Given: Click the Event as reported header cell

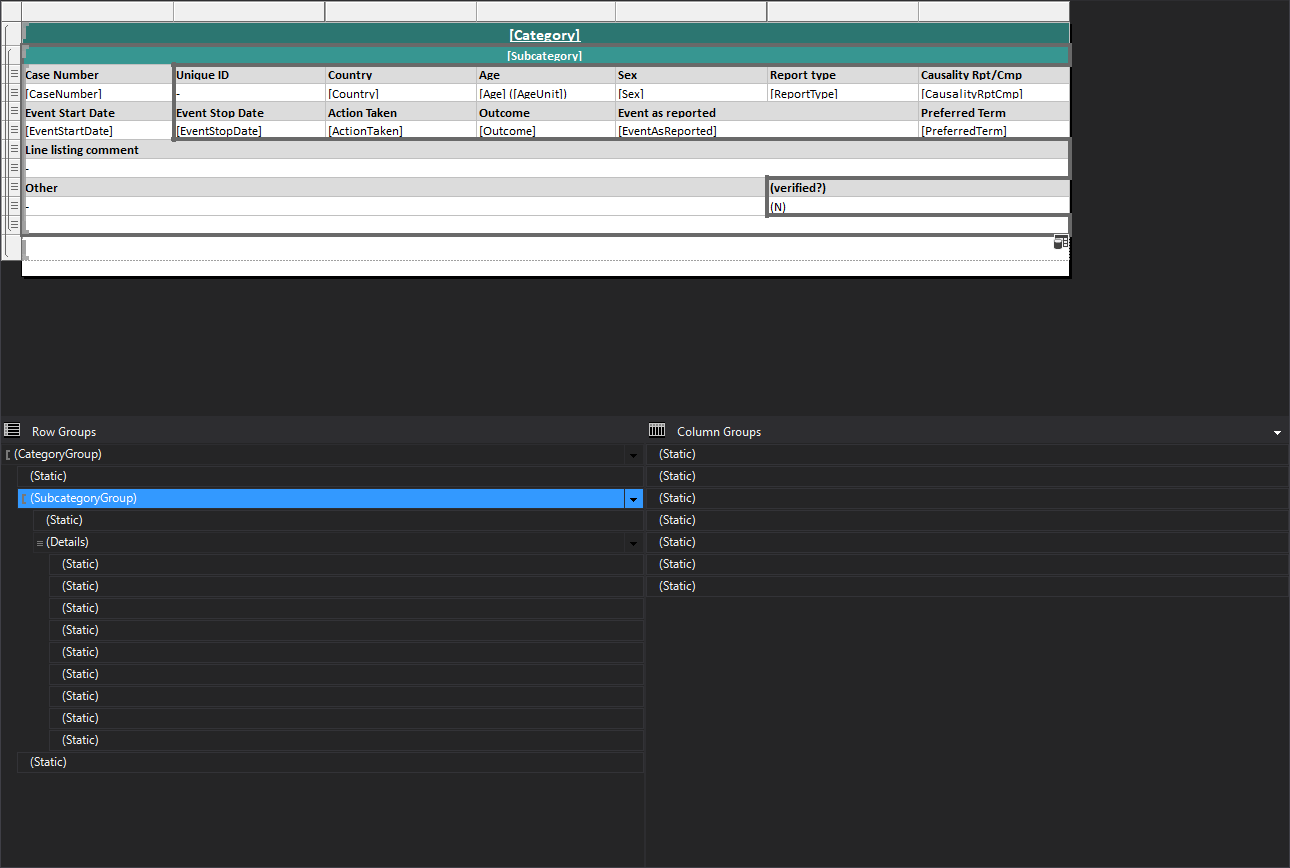Looking at the screenshot, I should tap(767, 112).
